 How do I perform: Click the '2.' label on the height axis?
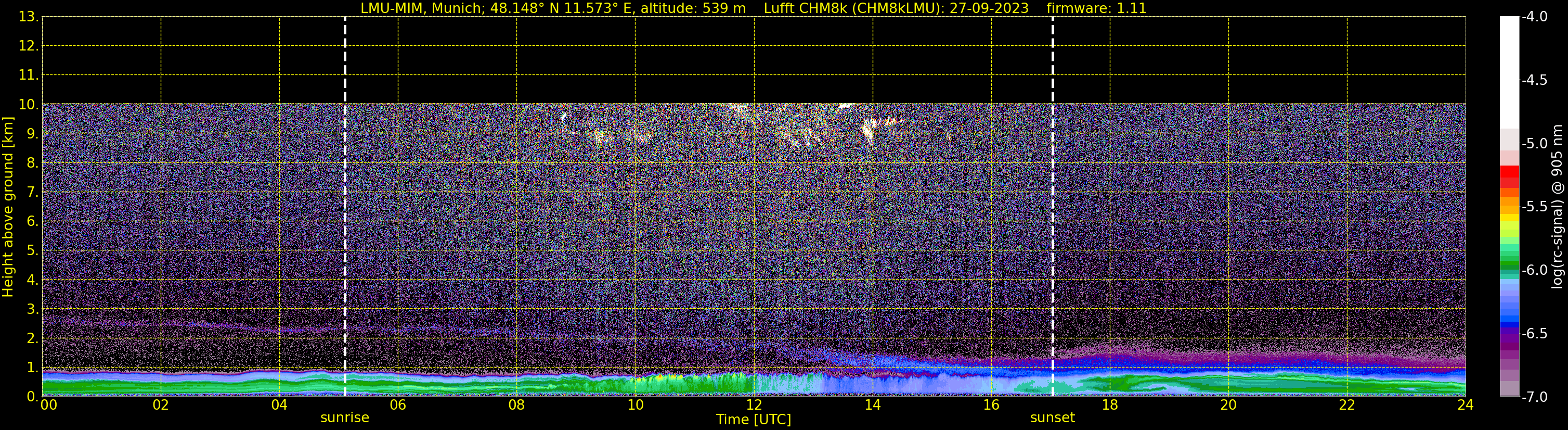(x=32, y=338)
